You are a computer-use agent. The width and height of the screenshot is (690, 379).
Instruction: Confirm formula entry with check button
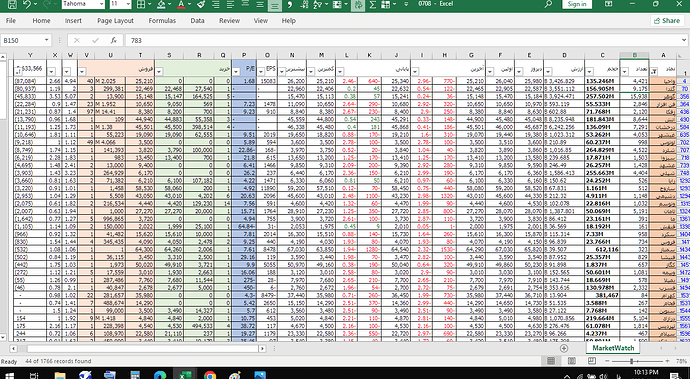tap(95, 40)
